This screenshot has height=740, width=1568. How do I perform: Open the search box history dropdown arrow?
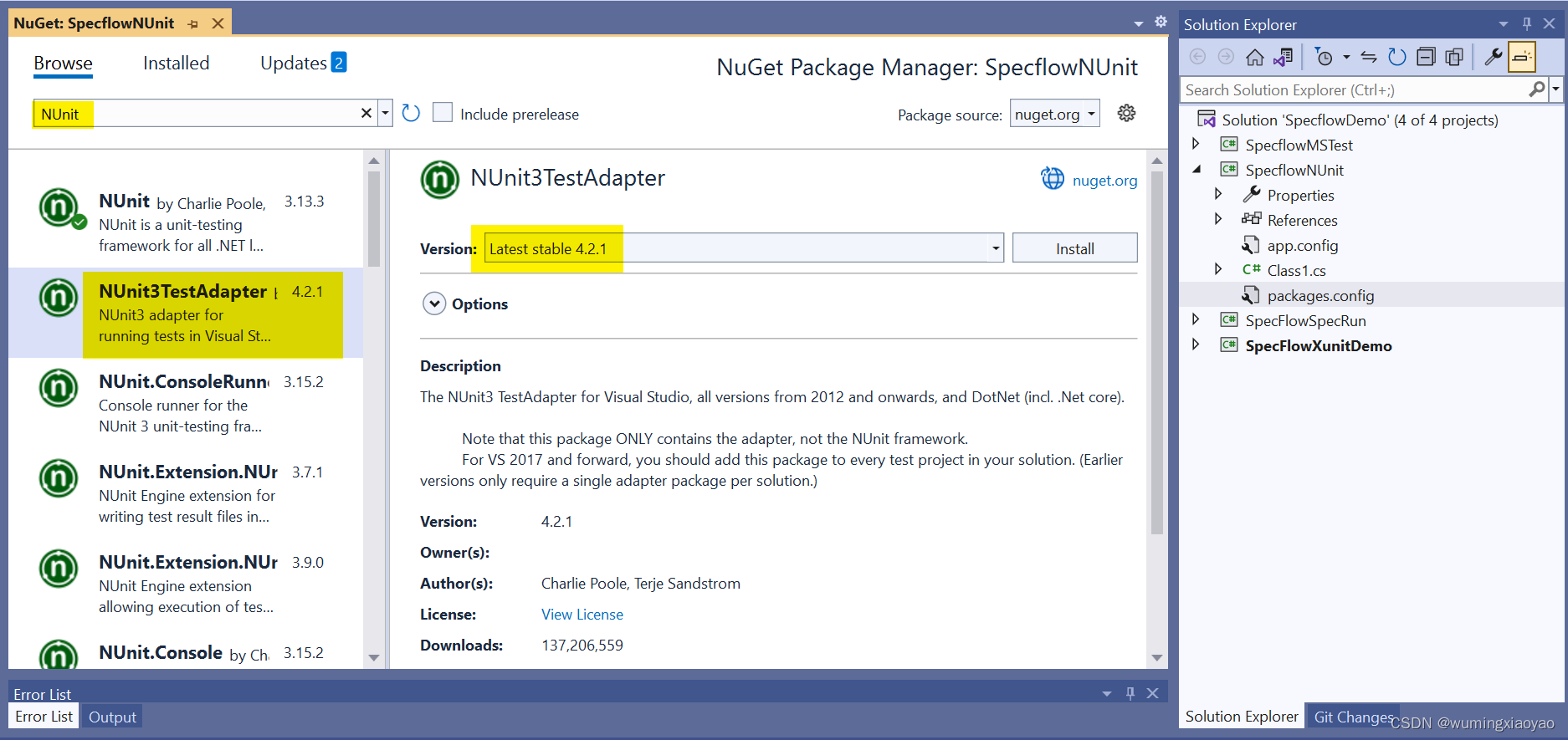tap(385, 113)
